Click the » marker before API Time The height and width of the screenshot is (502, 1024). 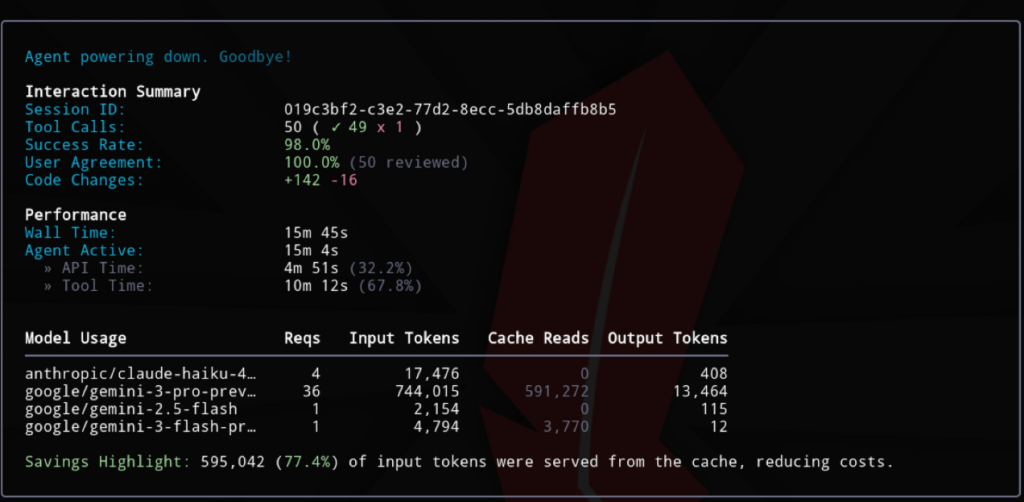(x=48, y=268)
